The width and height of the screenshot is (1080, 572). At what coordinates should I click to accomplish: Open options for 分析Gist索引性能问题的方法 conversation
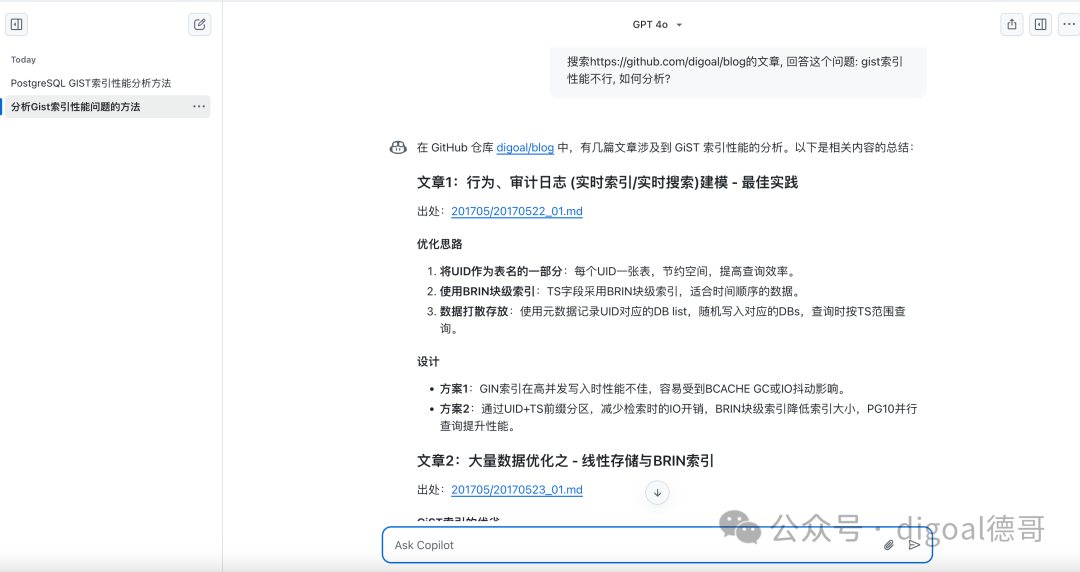[x=199, y=107]
